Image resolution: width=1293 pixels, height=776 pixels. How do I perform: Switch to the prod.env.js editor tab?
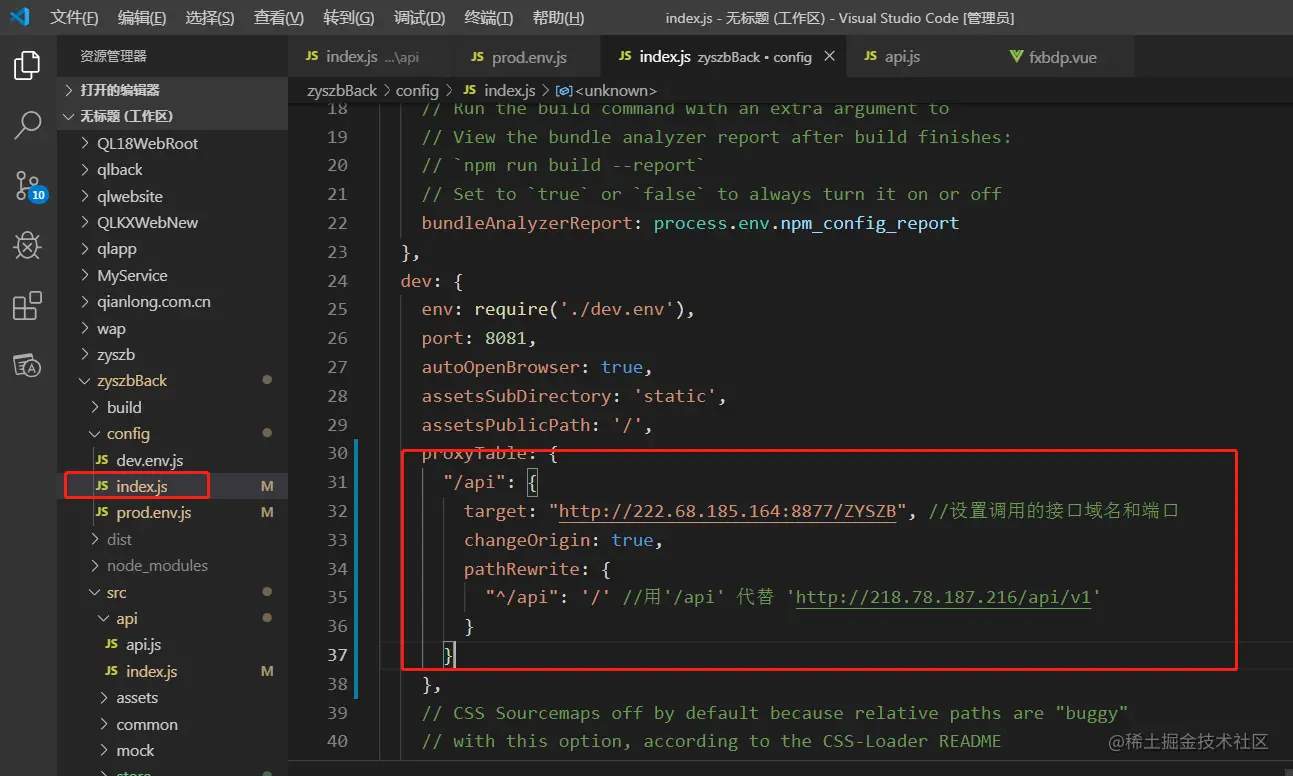pos(525,57)
